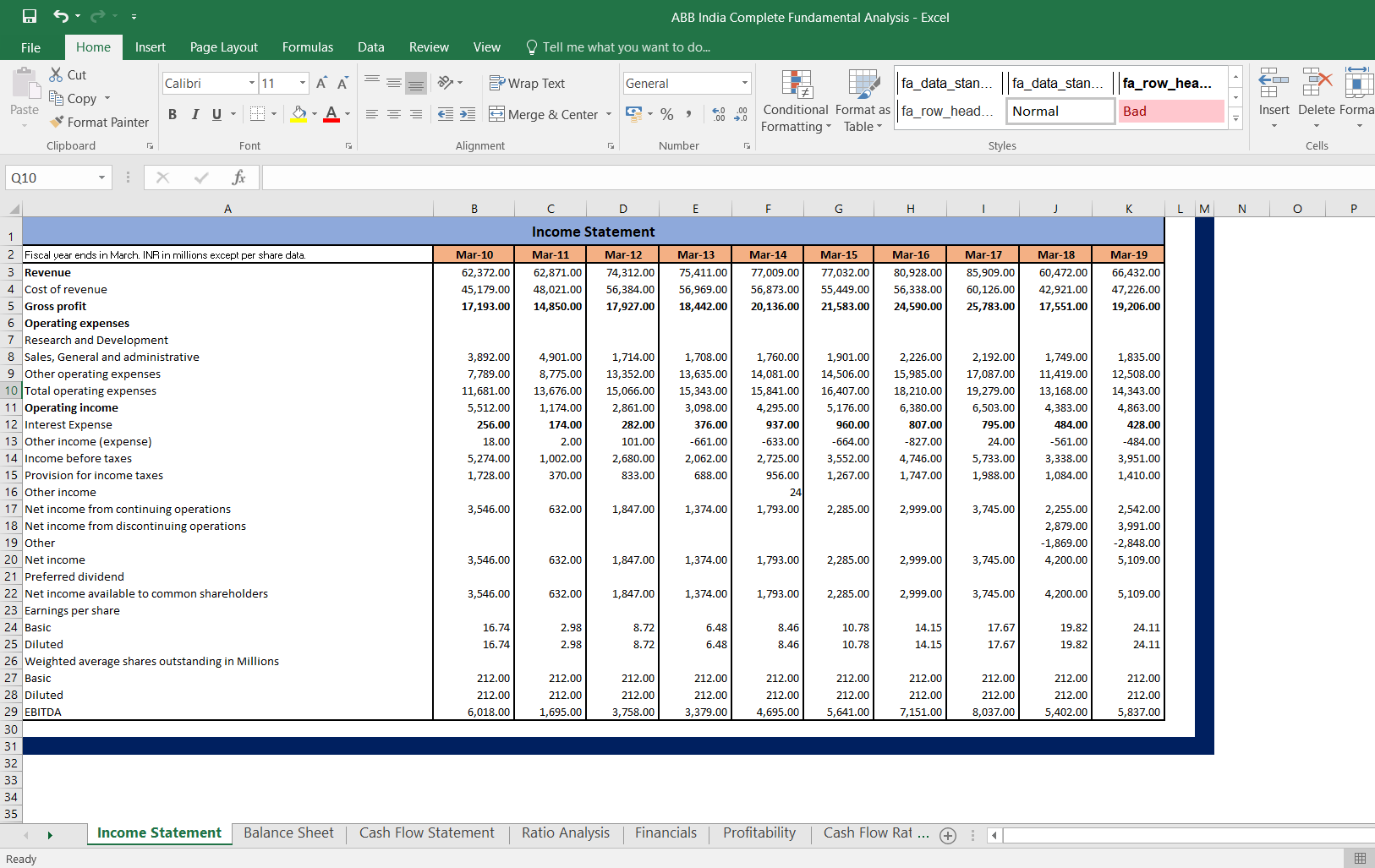
Task: Toggle Wrap Text
Action: 527,83
